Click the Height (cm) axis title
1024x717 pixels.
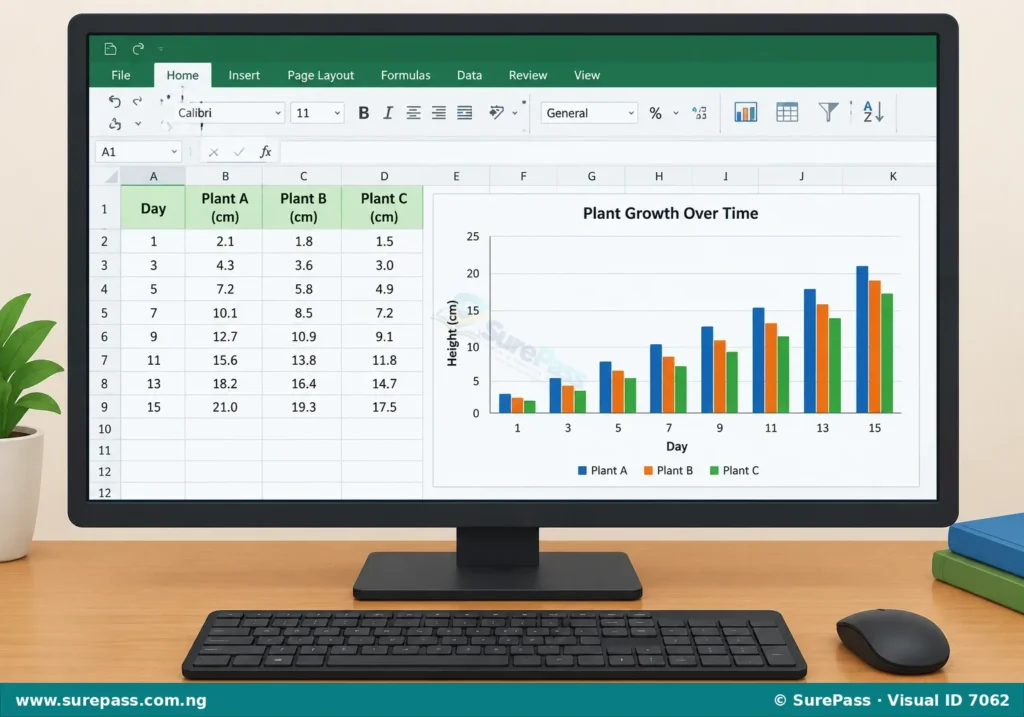452,333
